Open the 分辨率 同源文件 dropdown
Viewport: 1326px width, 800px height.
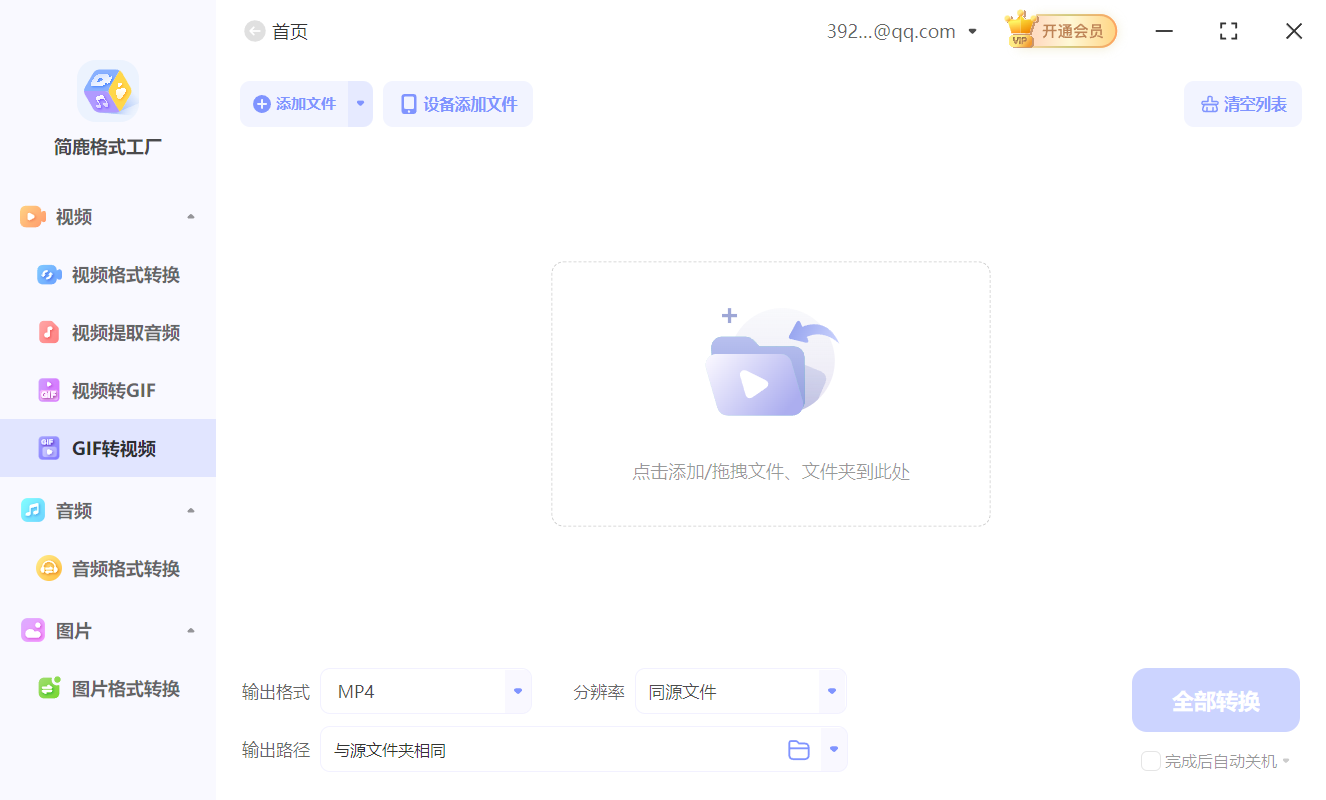[x=830, y=691]
